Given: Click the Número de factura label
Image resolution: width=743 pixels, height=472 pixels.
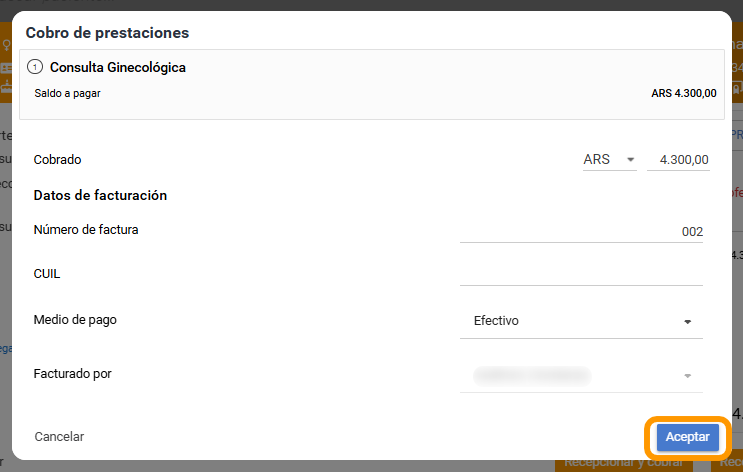Looking at the screenshot, I should point(86,230).
